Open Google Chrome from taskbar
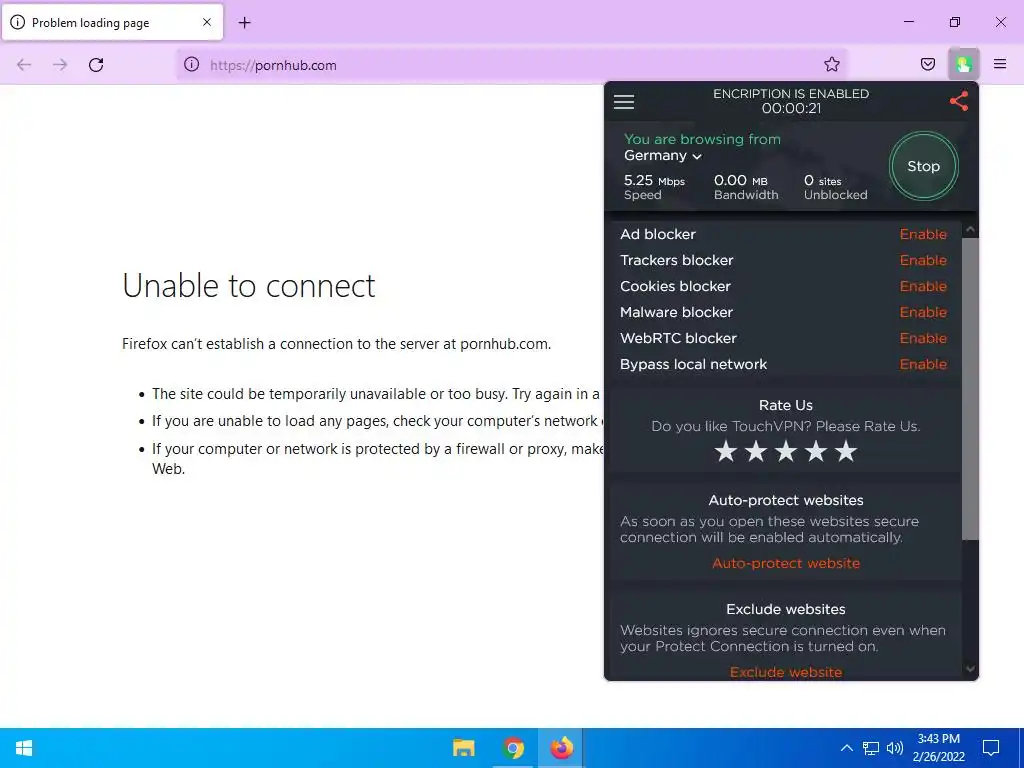 pyautogui.click(x=514, y=748)
